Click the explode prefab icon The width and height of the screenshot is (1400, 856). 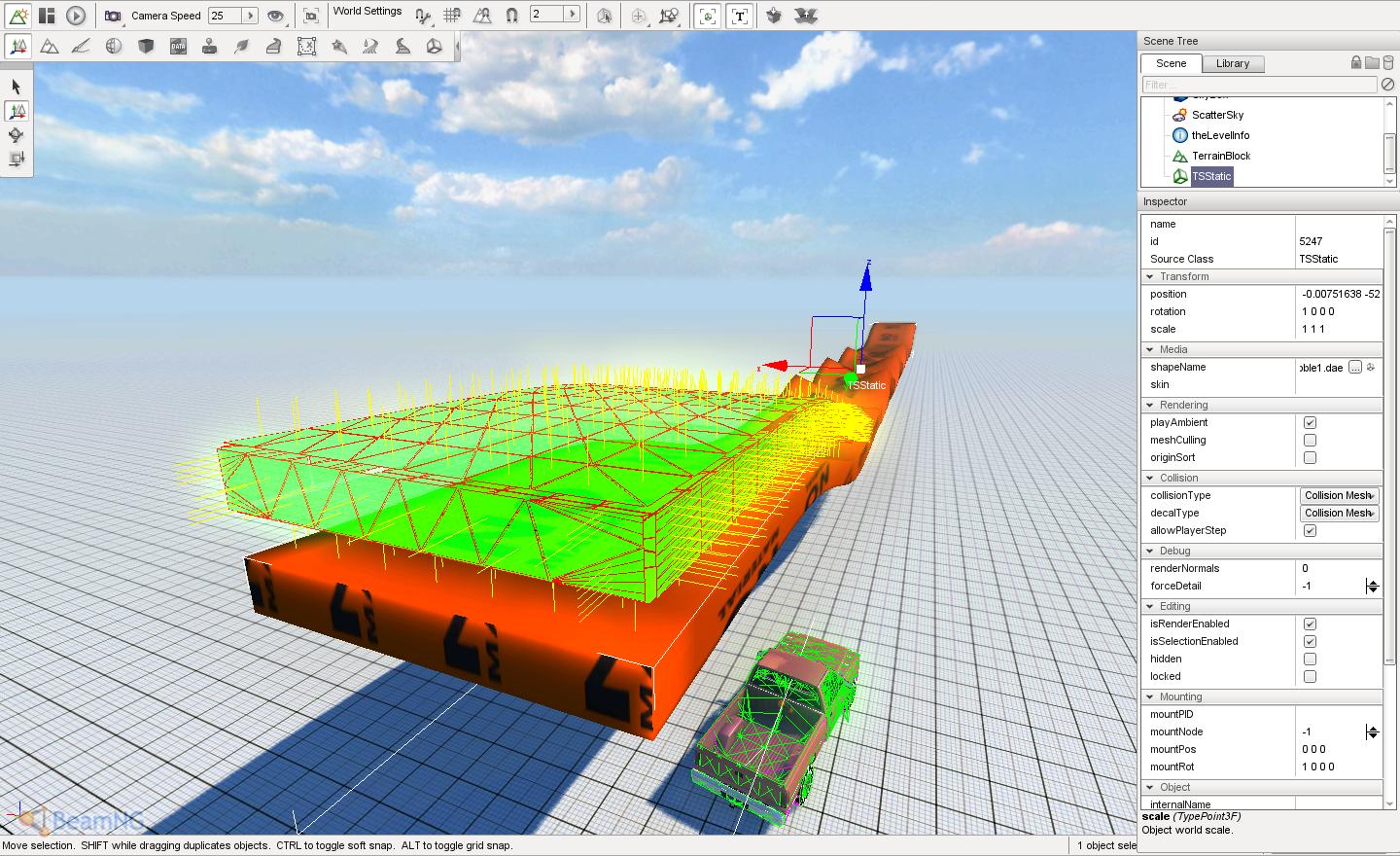point(806,16)
